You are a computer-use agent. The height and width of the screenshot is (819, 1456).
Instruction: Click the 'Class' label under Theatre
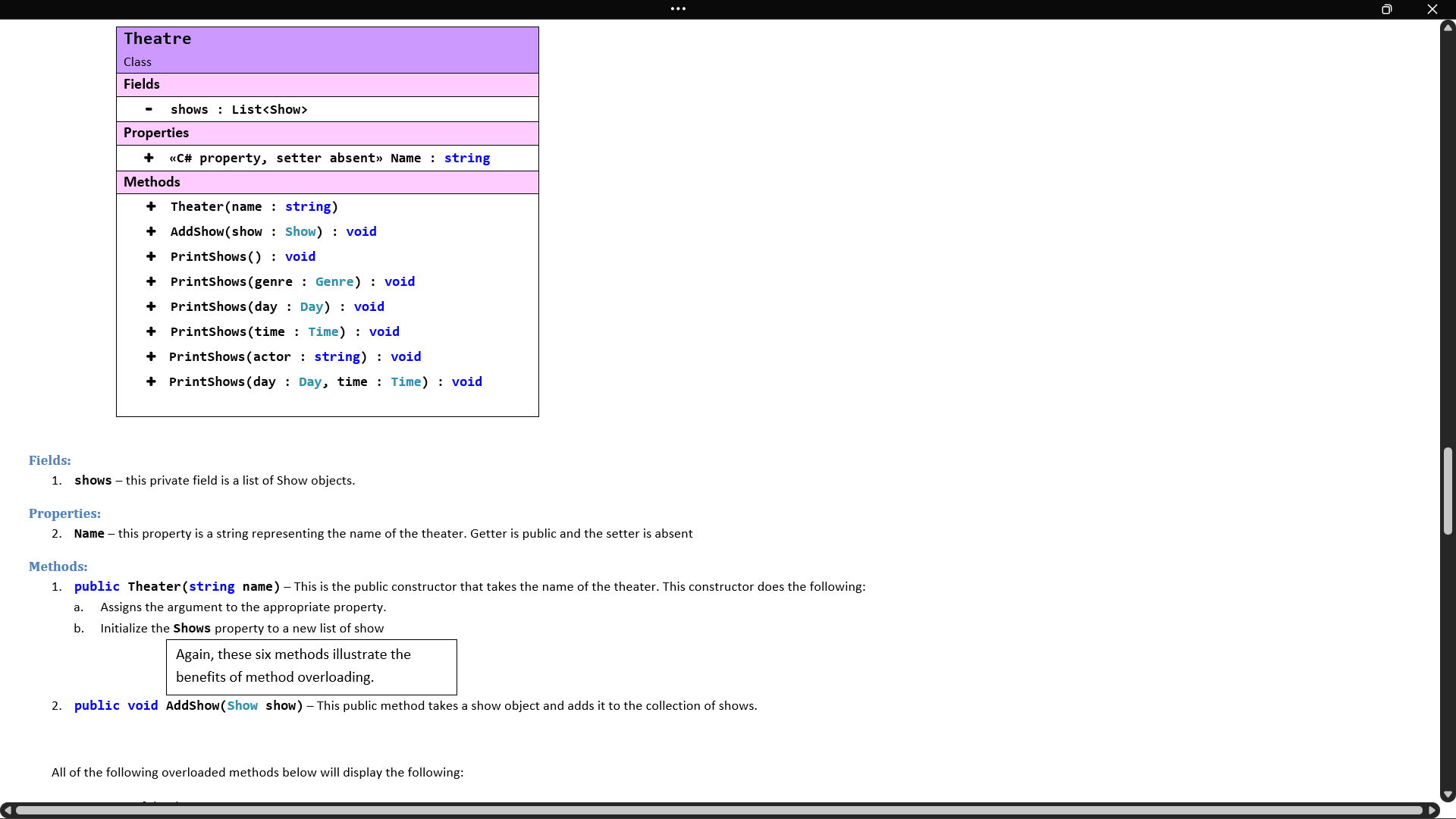137,62
